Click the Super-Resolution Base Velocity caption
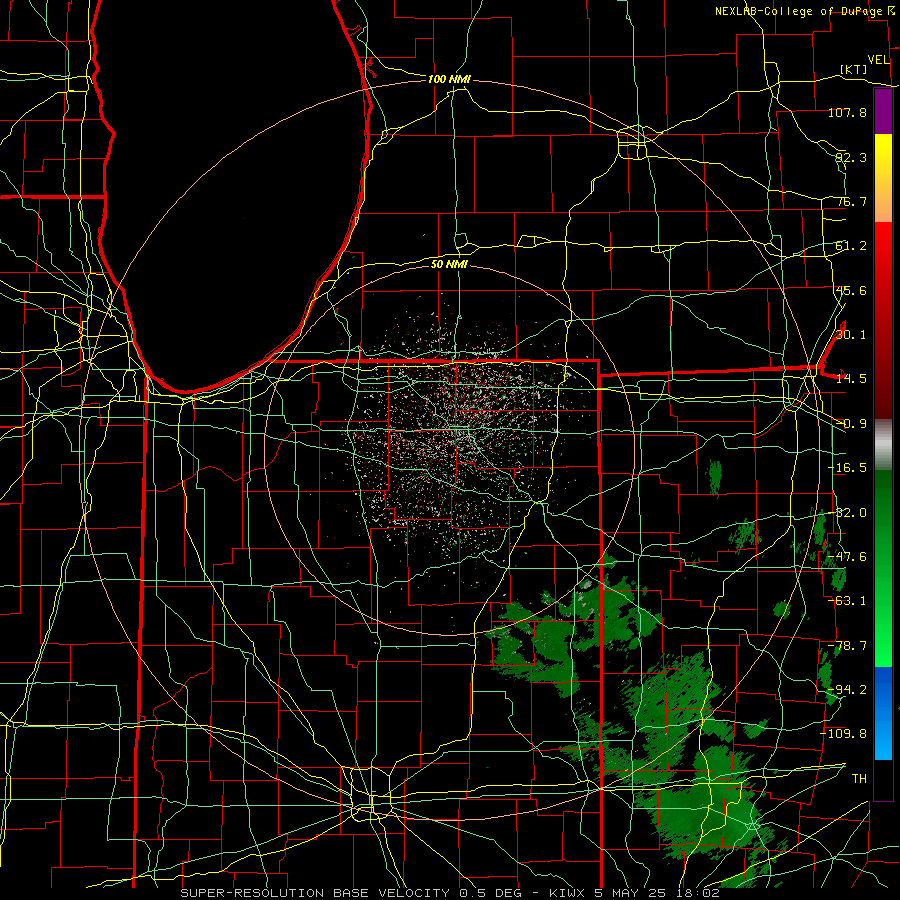900x900 pixels. point(450,893)
